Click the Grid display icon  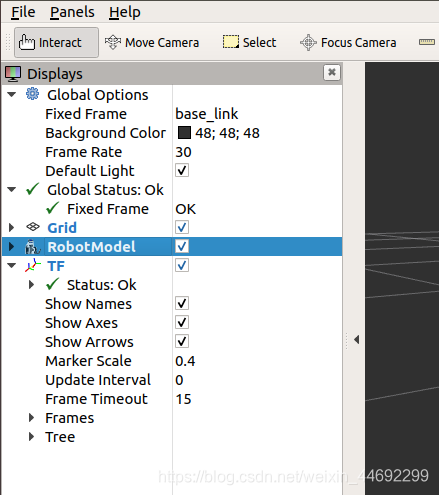(x=33, y=227)
